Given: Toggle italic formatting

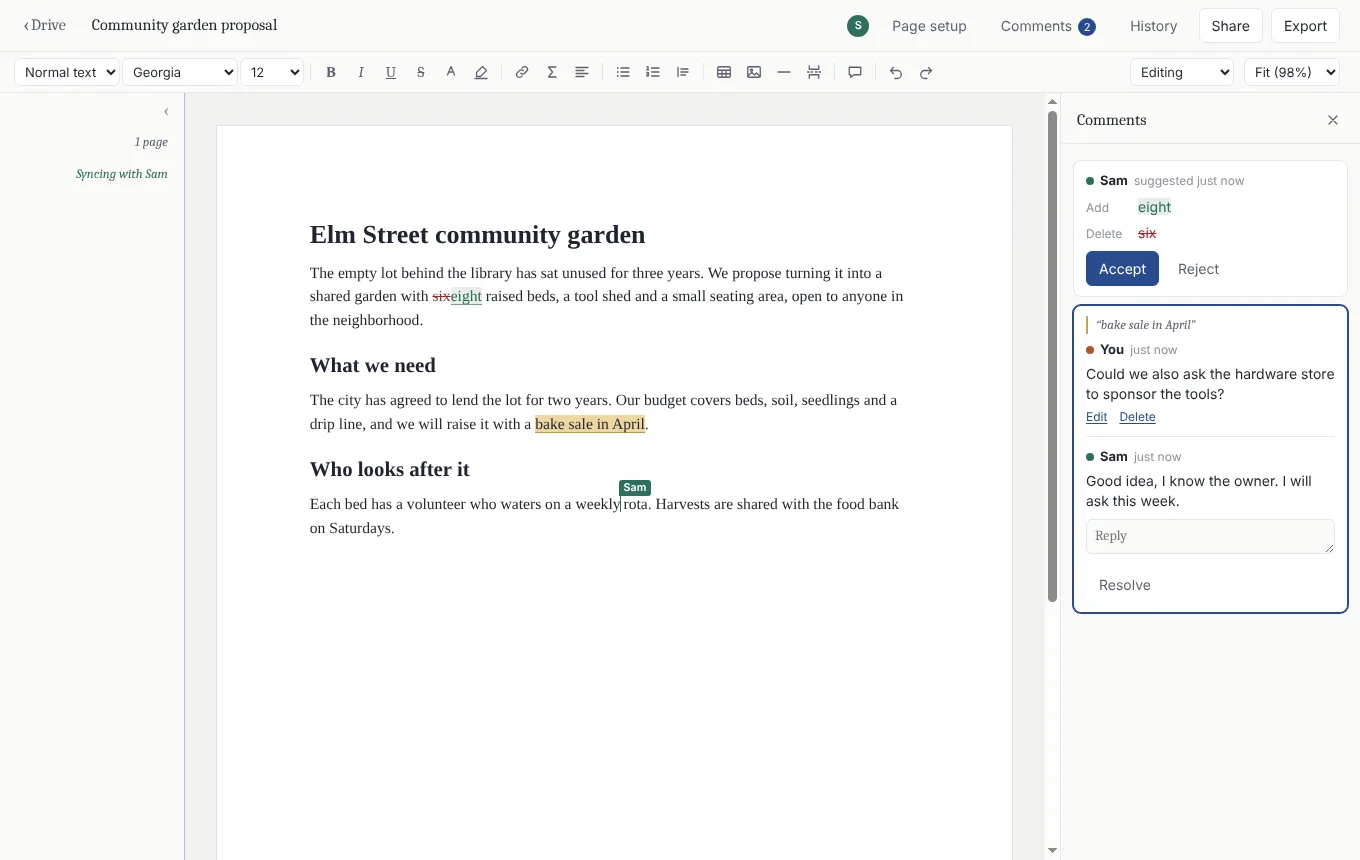Looking at the screenshot, I should [x=361, y=72].
